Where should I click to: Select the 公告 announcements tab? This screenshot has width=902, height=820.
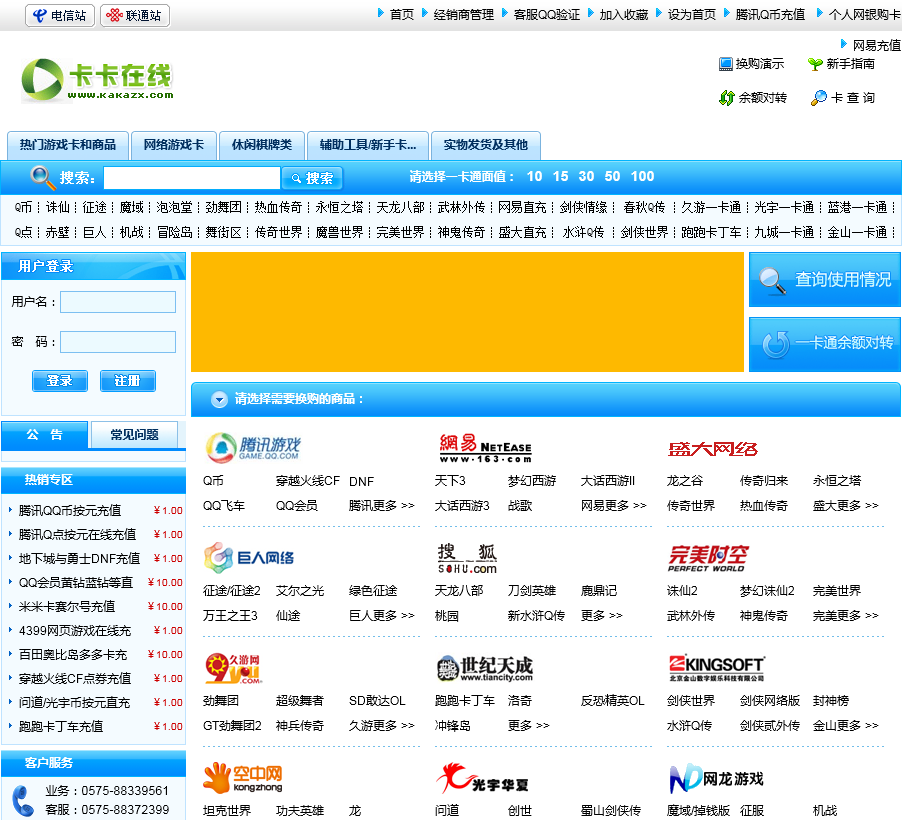click(x=45, y=435)
